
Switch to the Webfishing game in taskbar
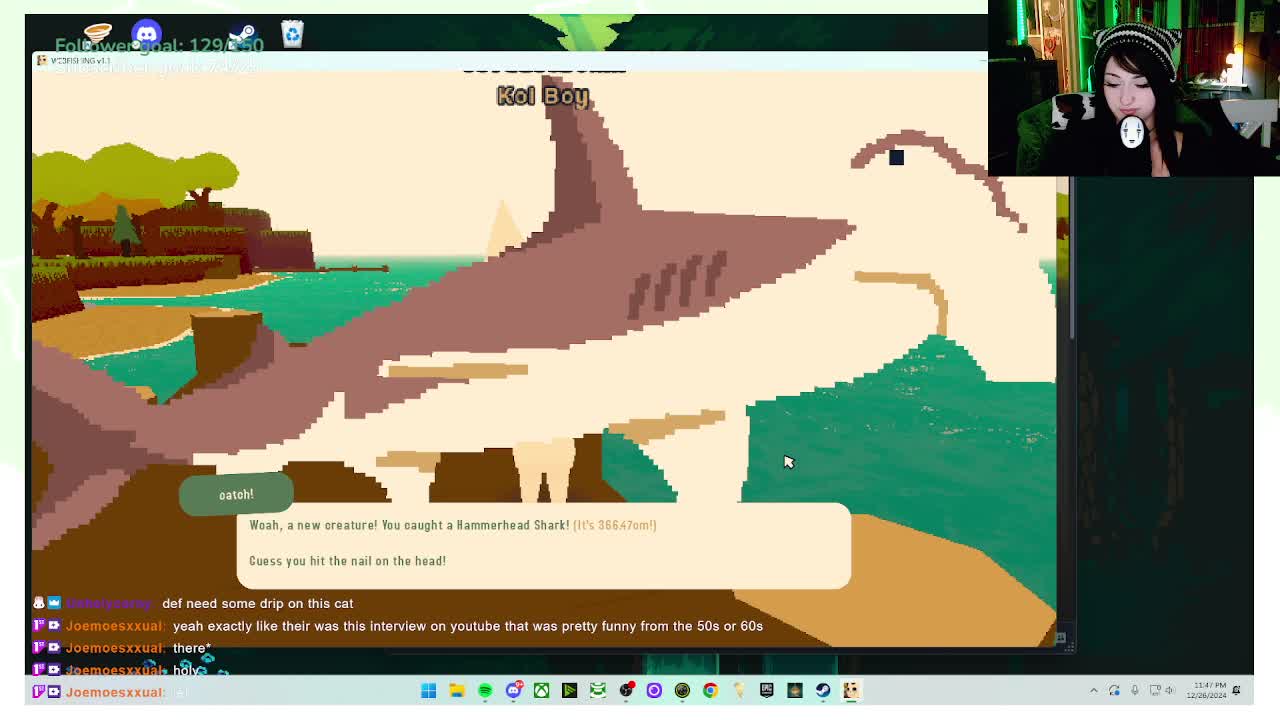[x=851, y=690]
